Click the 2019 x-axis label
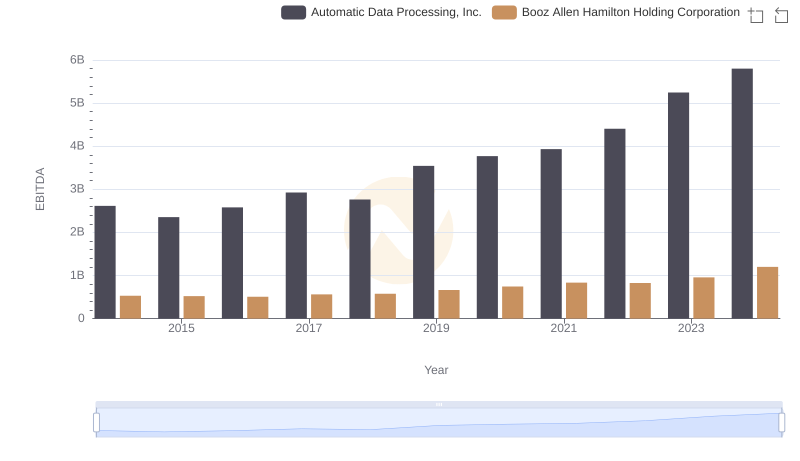The width and height of the screenshot is (800, 461). click(x=436, y=328)
